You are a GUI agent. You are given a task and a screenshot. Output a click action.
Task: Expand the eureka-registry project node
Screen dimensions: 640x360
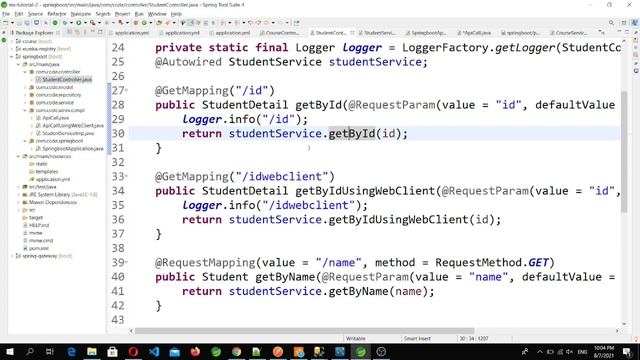(12, 49)
